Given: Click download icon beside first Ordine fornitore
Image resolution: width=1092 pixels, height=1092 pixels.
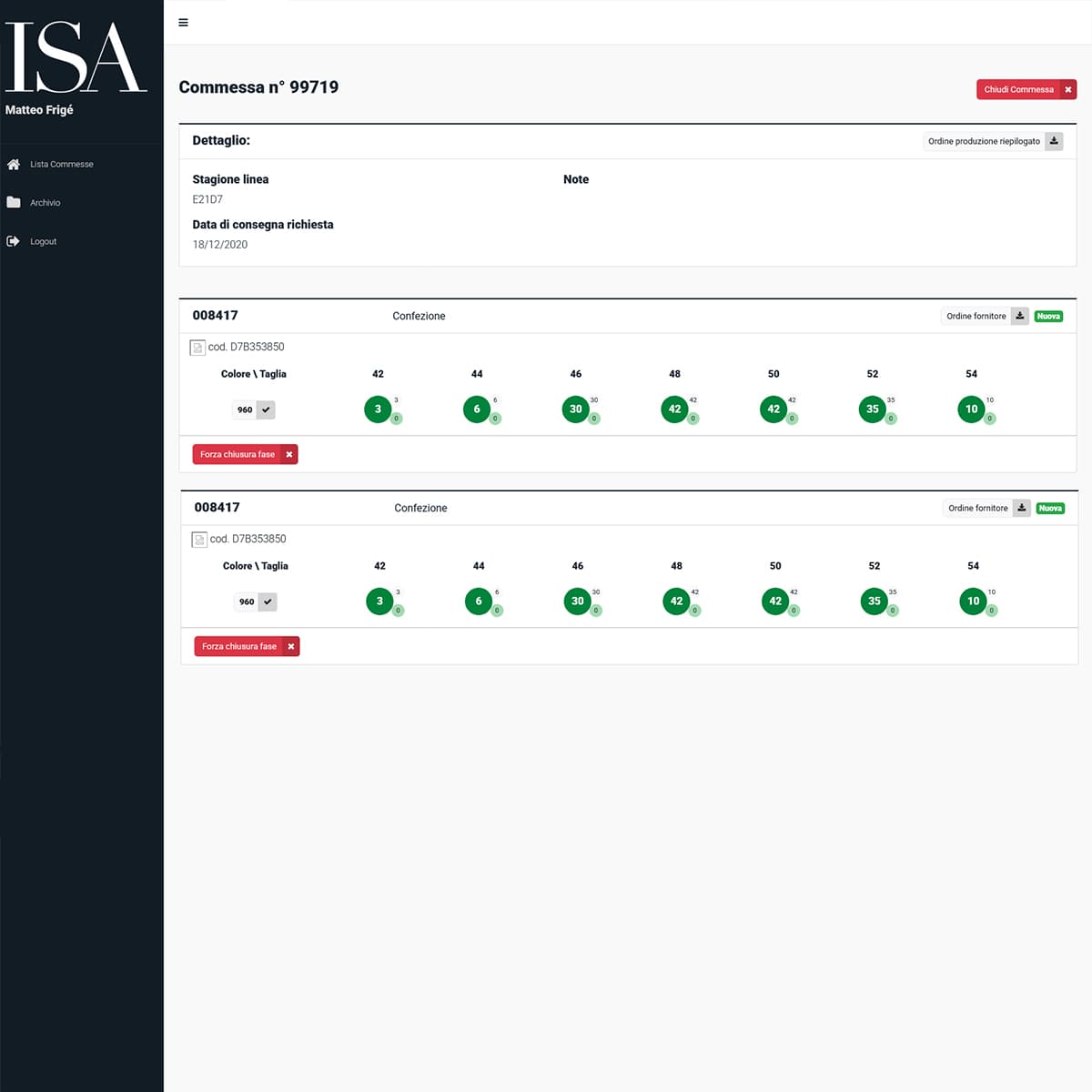Looking at the screenshot, I should click(x=1020, y=316).
